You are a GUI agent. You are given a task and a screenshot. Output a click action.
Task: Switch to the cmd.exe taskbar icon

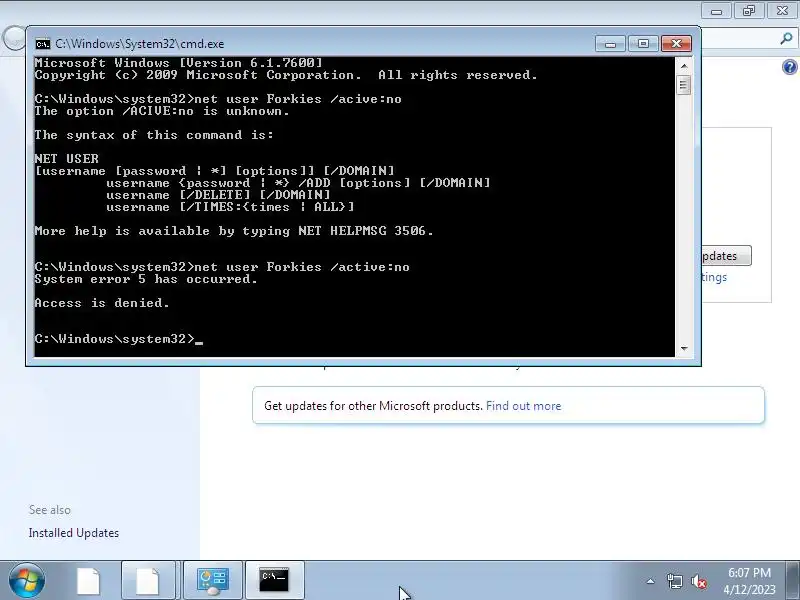coord(274,581)
